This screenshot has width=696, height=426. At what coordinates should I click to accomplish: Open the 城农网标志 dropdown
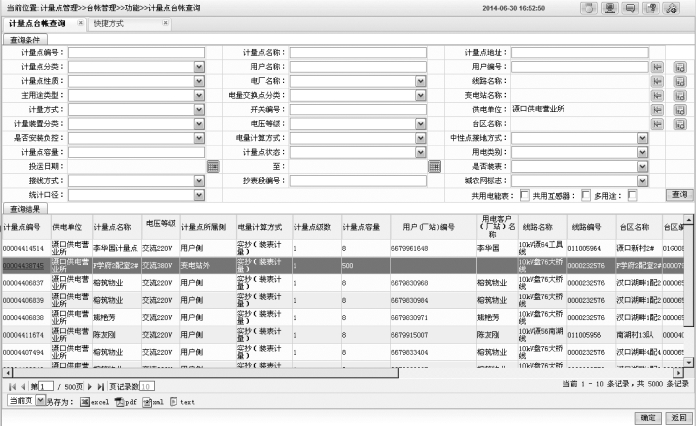pyautogui.click(x=642, y=181)
